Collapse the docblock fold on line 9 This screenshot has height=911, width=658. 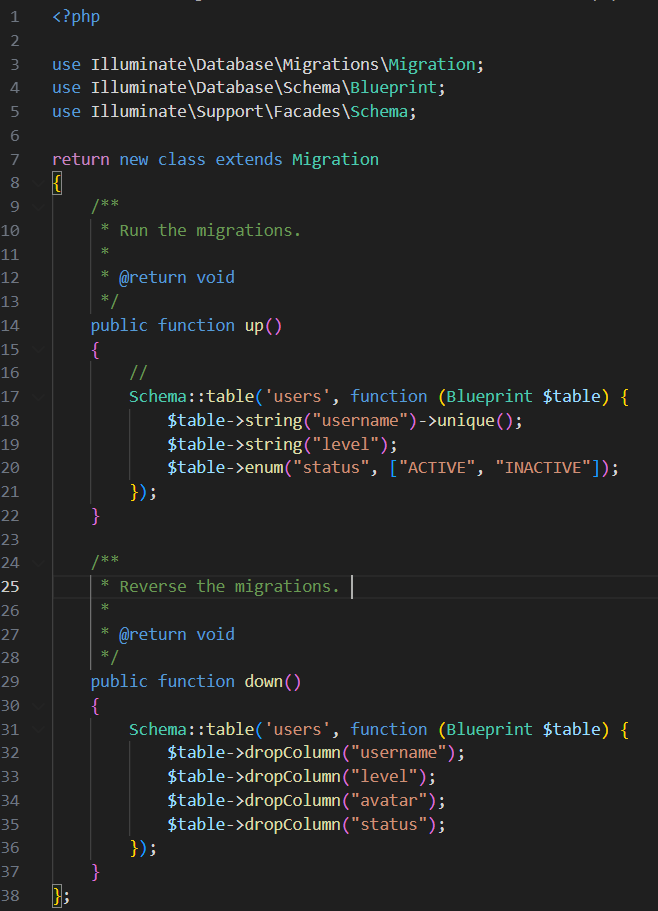point(39,207)
